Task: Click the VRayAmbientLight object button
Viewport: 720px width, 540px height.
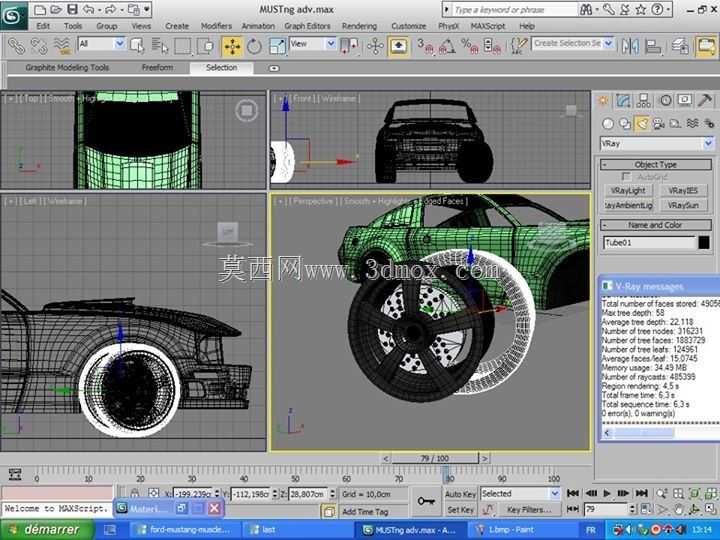Action: (x=628, y=205)
